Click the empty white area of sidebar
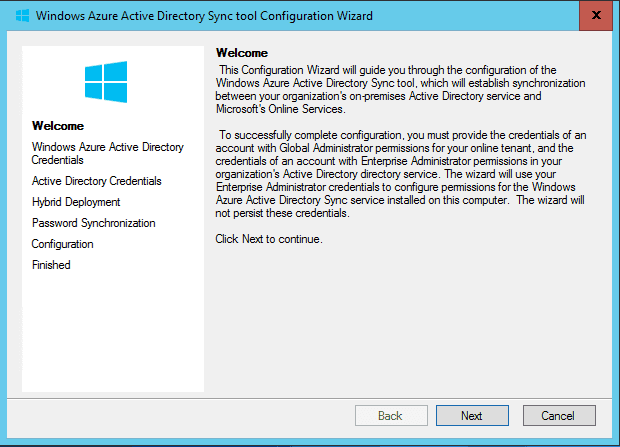Image resolution: width=620 pixels, height=447 pixels. [113, 332]
